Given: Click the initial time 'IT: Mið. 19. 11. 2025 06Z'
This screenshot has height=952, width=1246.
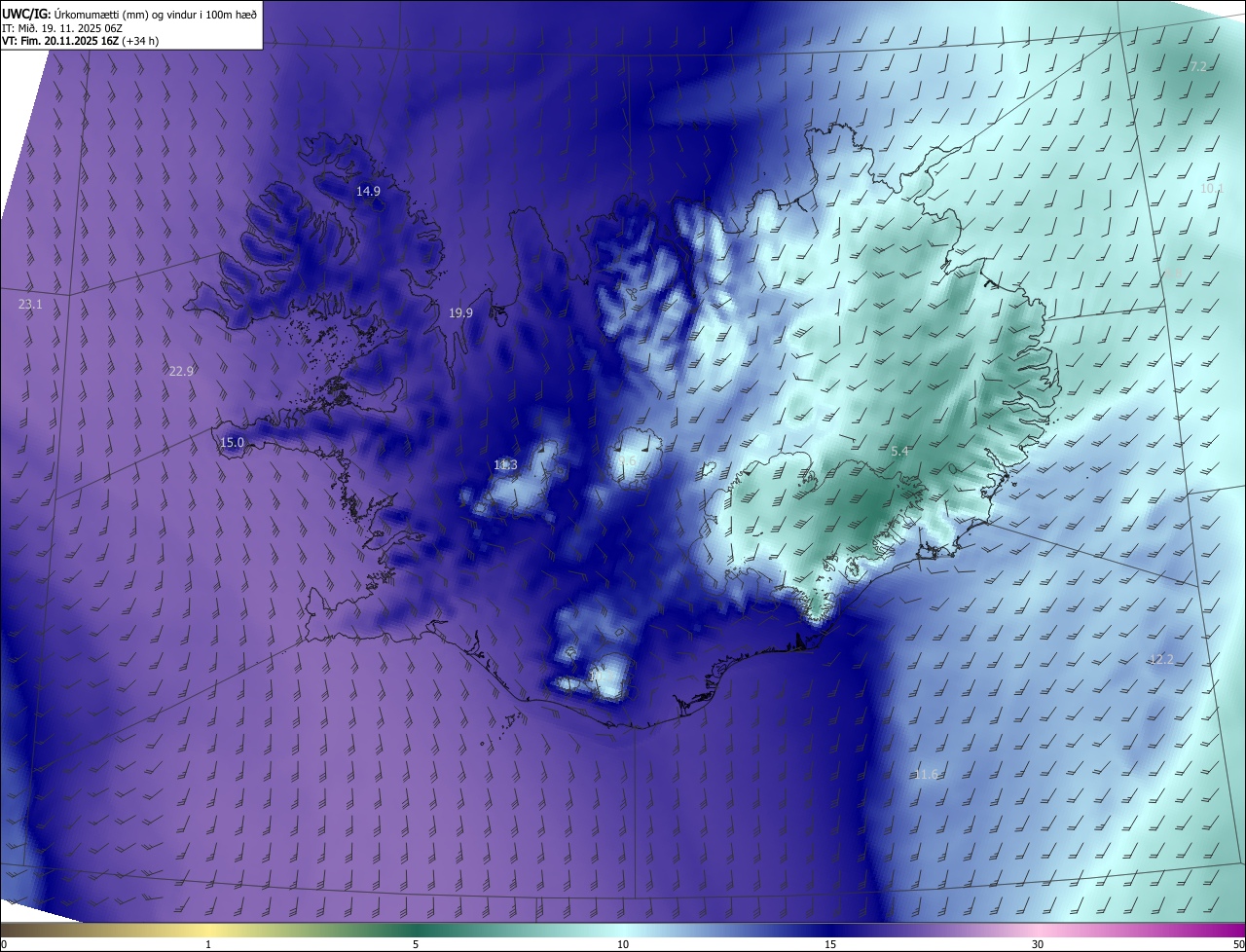Looking at the screenshot, I should point(62,27).
